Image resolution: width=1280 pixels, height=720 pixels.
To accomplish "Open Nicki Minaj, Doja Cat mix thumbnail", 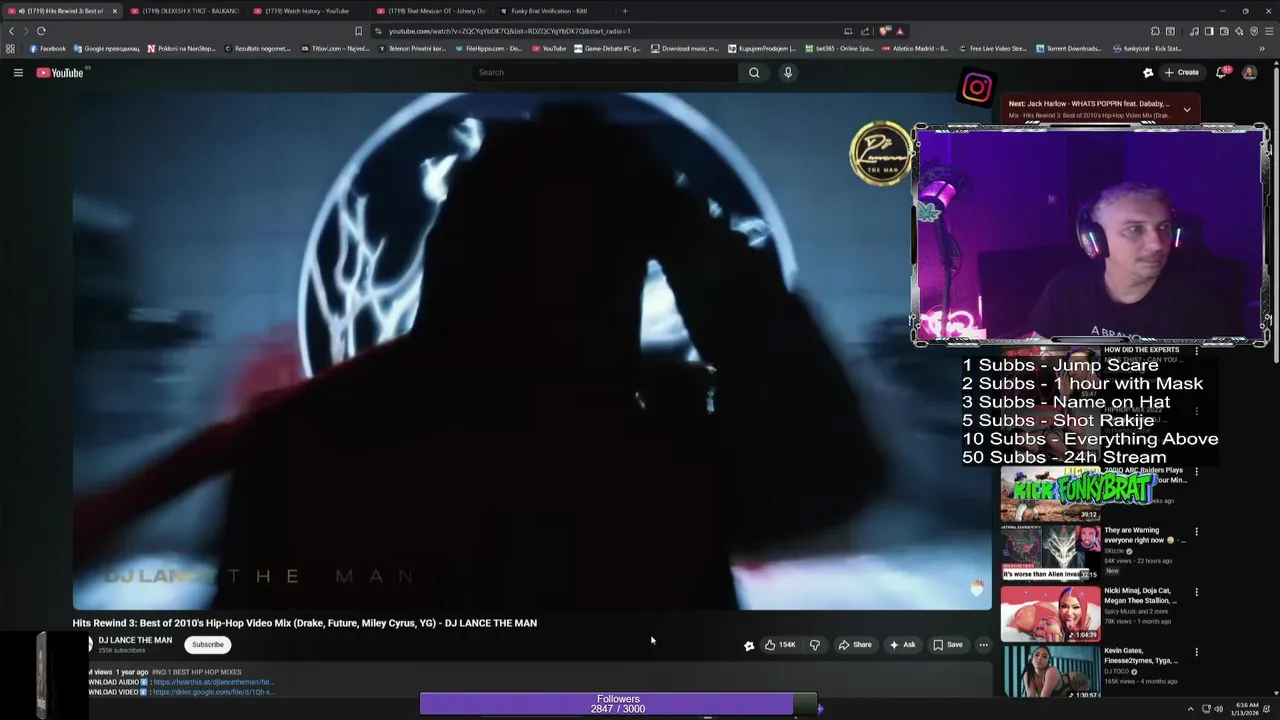I will tap(1050, 613).
